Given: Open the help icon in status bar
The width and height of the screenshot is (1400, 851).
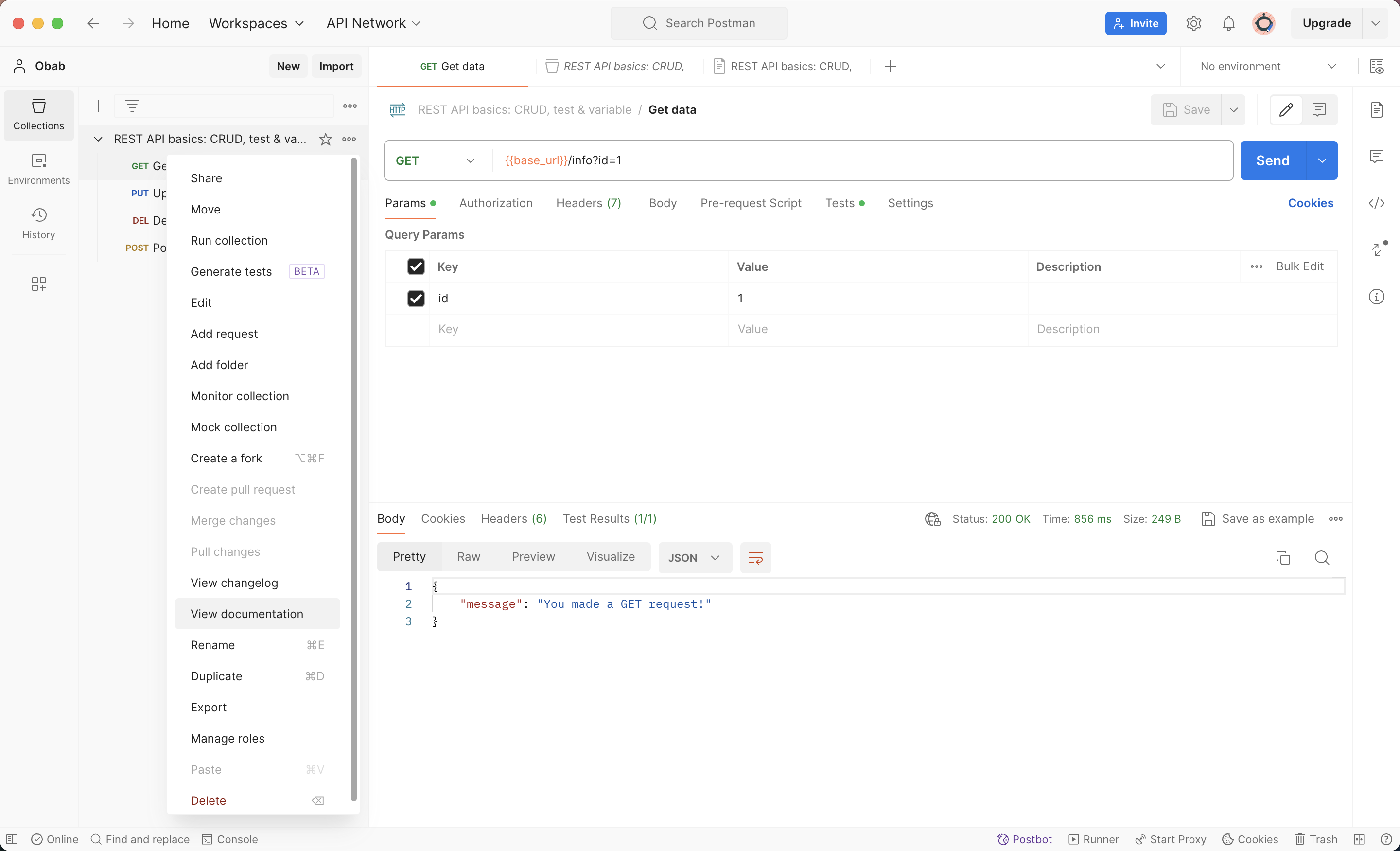Looking at the screenshot, I should [1386, 839].
